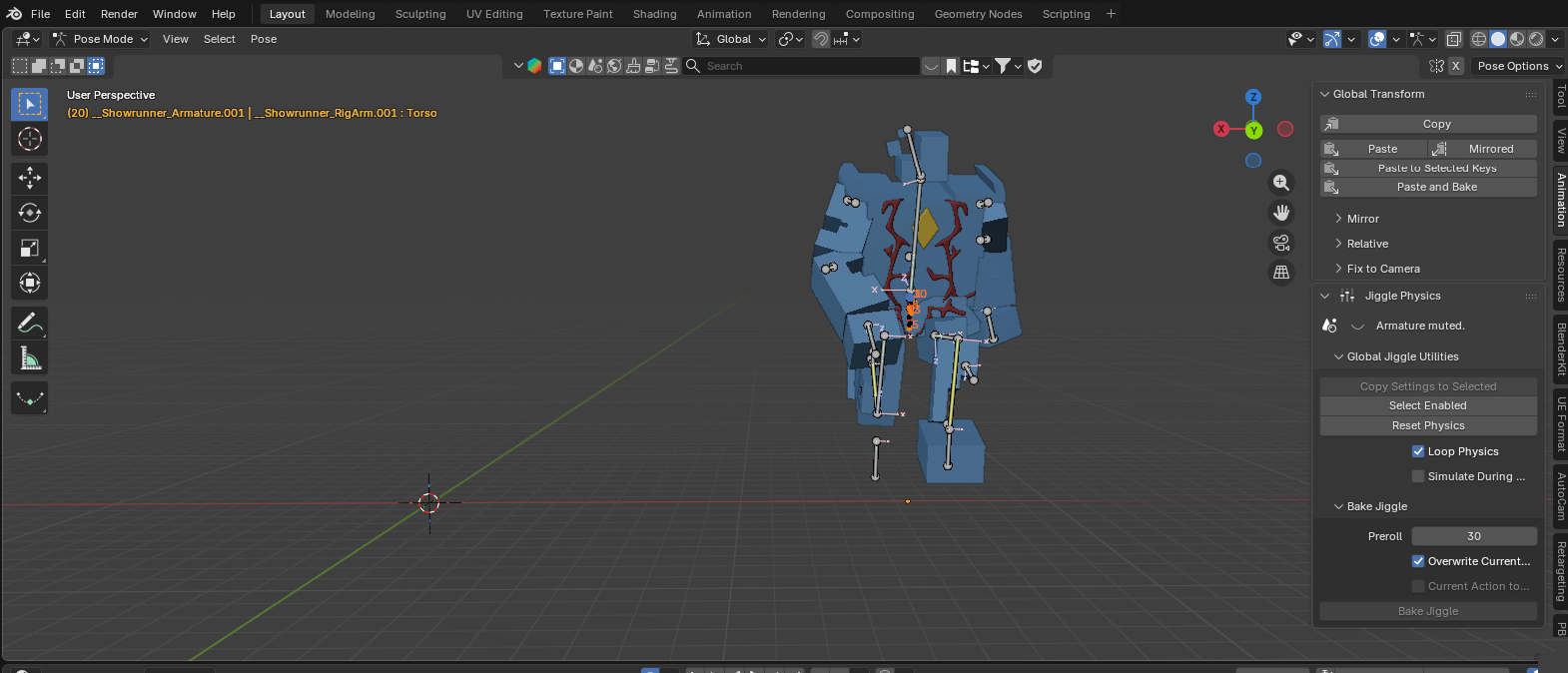Choose the Move tool
This screenshot has height=673, width=1568.
[x=30, y=178]
